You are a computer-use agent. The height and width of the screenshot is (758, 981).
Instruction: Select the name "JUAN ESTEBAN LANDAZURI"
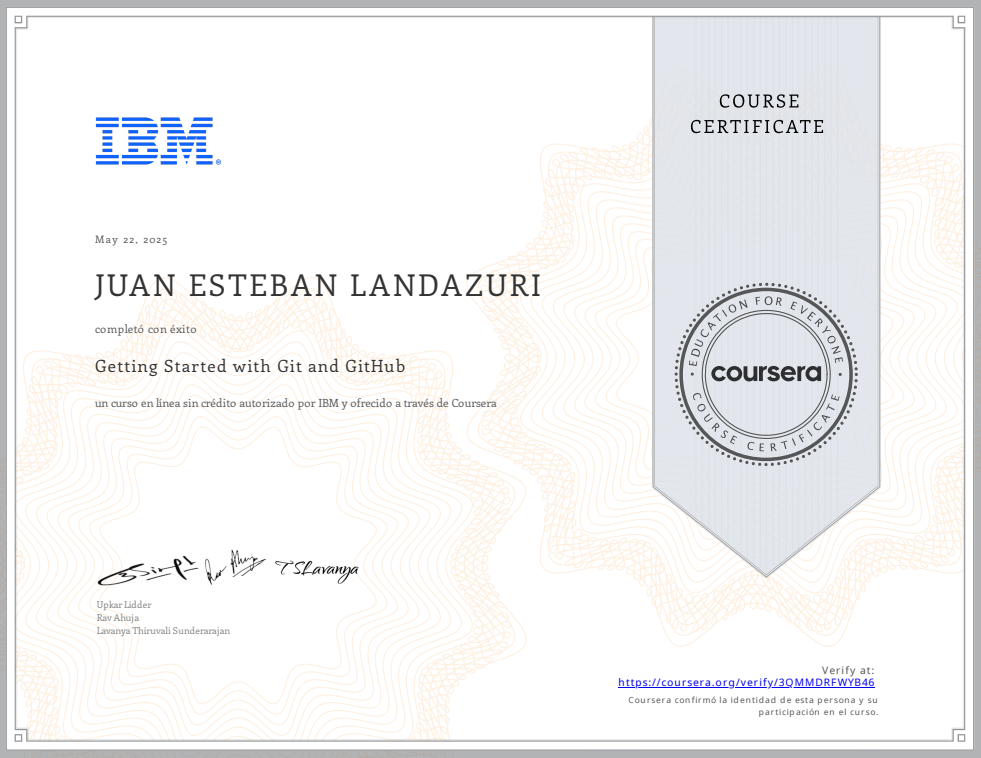click(x=317, y=286)
